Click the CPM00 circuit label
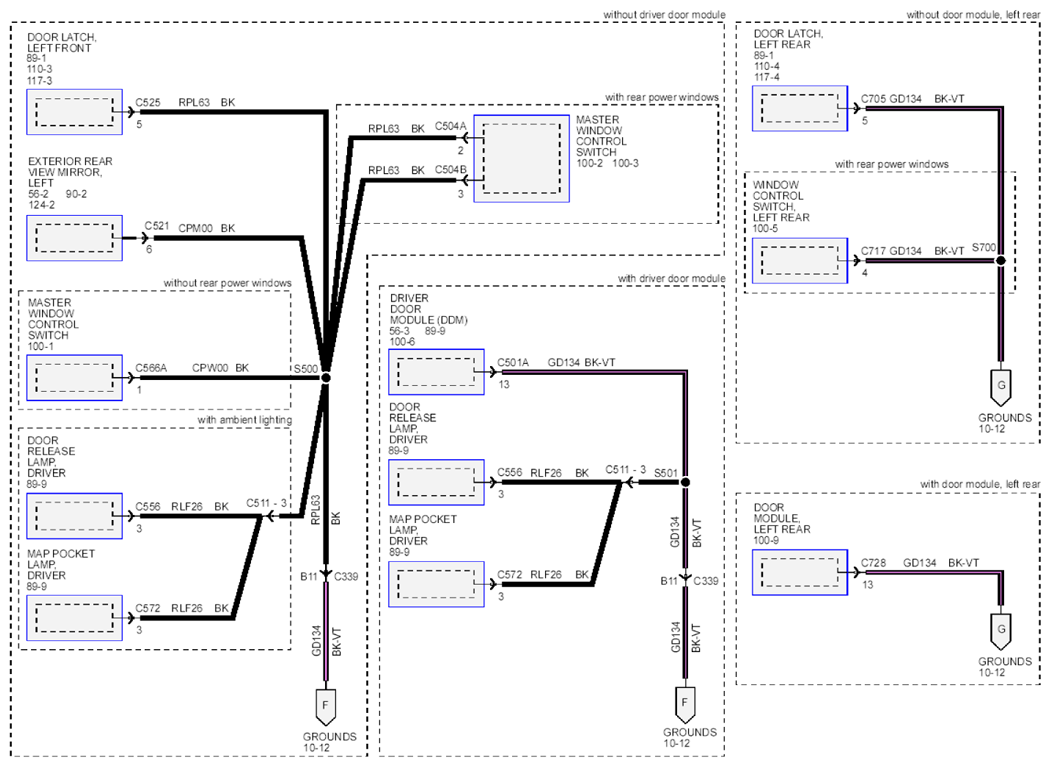This screenshot has width=1050, height=767. (196, 228)
